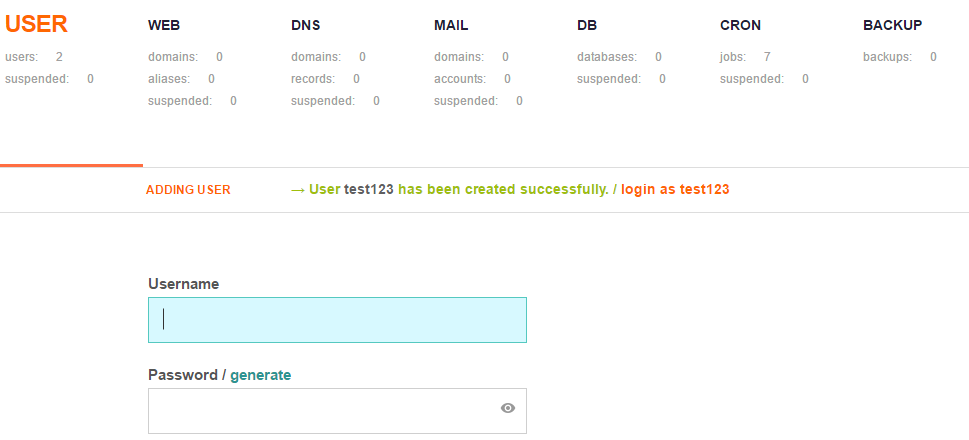
Task: Switch to the WEB tab
Action: pyautogui.click(x=164, y=25)
